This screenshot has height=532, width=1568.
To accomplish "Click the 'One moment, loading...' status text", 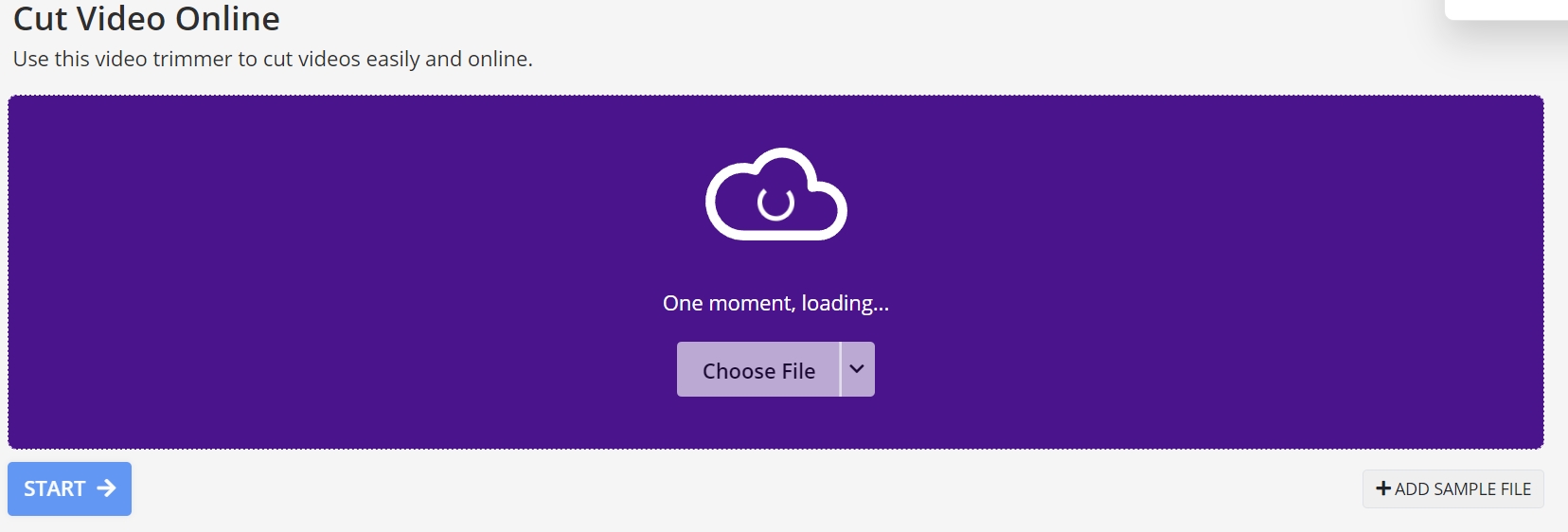I will click(x=775, y=303).
